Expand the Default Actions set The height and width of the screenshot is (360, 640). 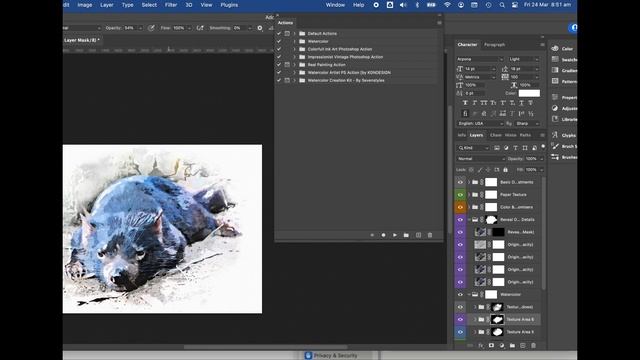pyautogui.click(x=294, y=33)
